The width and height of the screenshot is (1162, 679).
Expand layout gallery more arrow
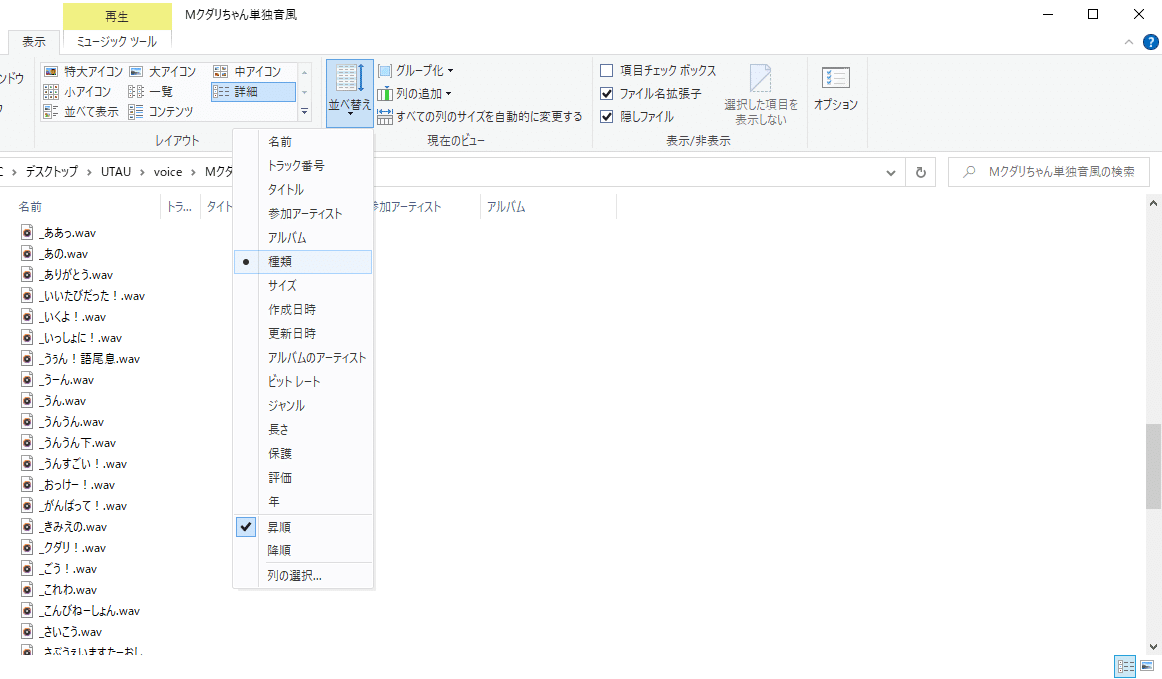305,111
